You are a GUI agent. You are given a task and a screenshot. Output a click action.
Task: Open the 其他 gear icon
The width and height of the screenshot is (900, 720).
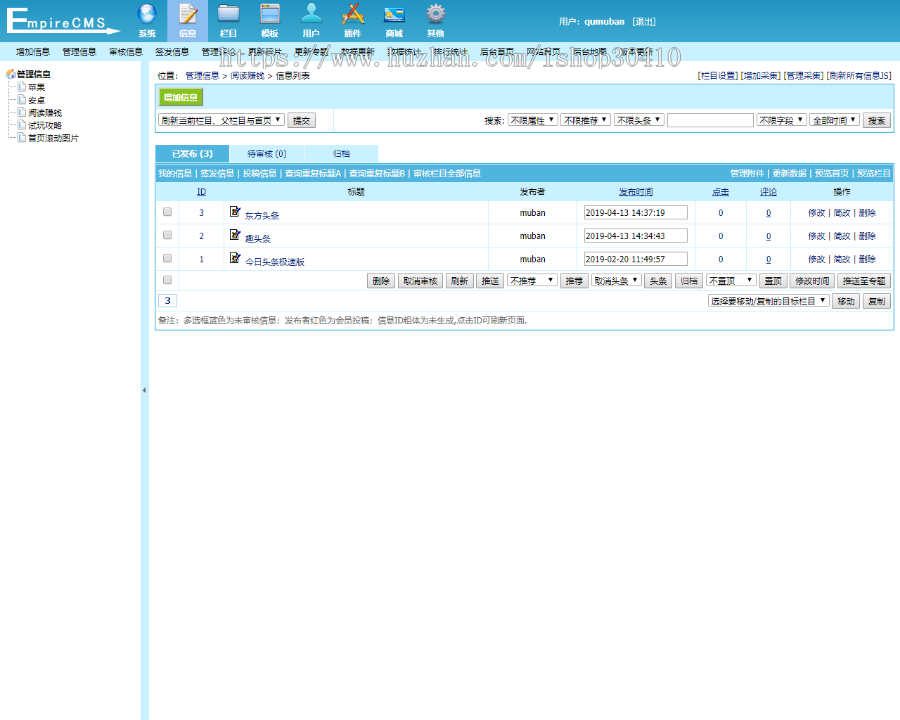coord(435,15)
